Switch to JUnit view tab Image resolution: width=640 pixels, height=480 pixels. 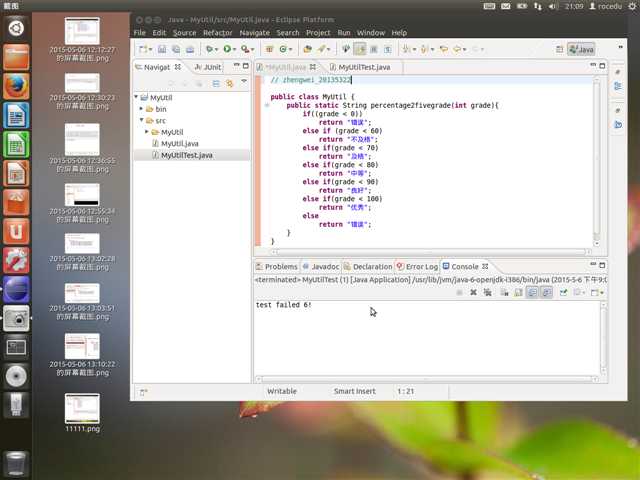[x=208, y=67]
